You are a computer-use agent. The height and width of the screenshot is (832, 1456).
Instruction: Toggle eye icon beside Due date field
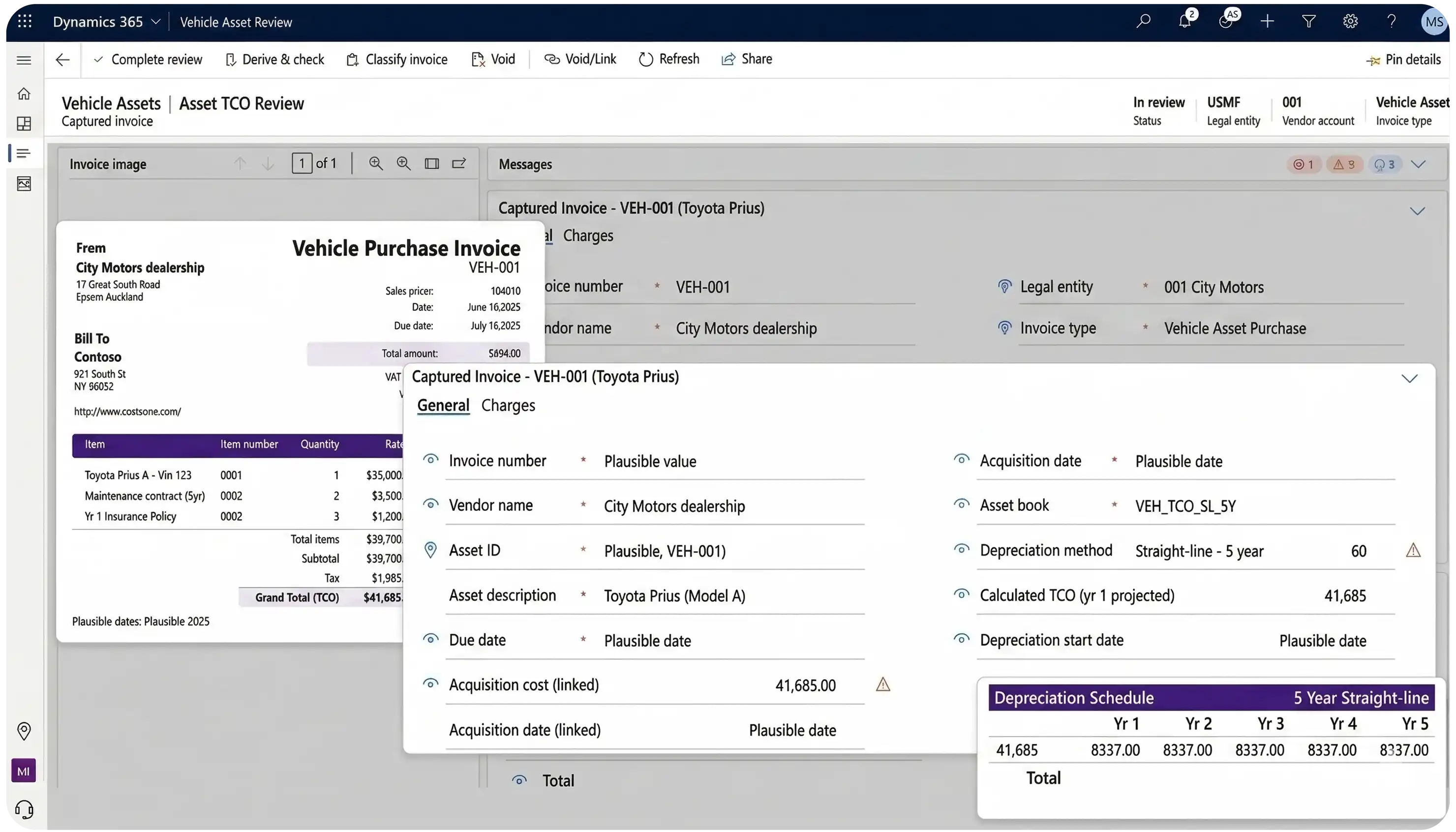coord(430,639)
